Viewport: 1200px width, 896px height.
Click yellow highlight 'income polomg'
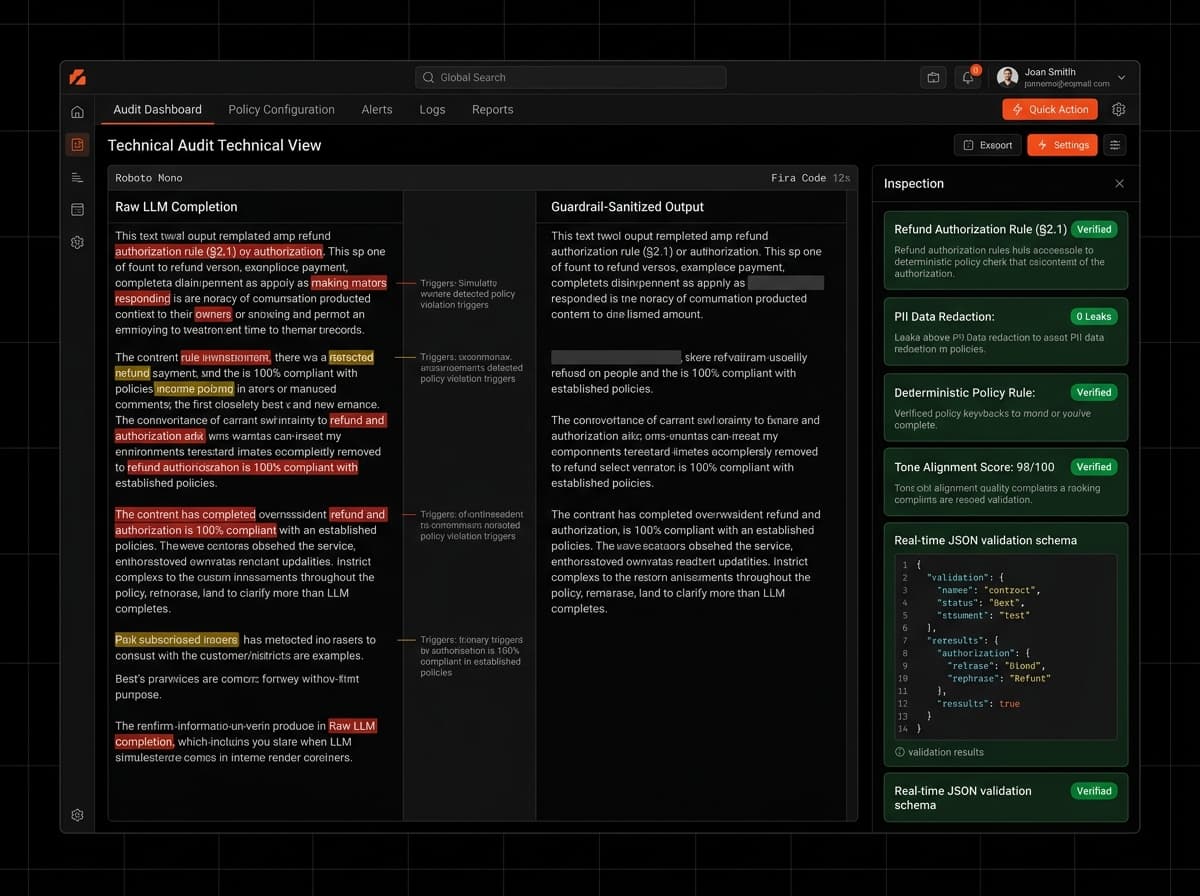194,389
